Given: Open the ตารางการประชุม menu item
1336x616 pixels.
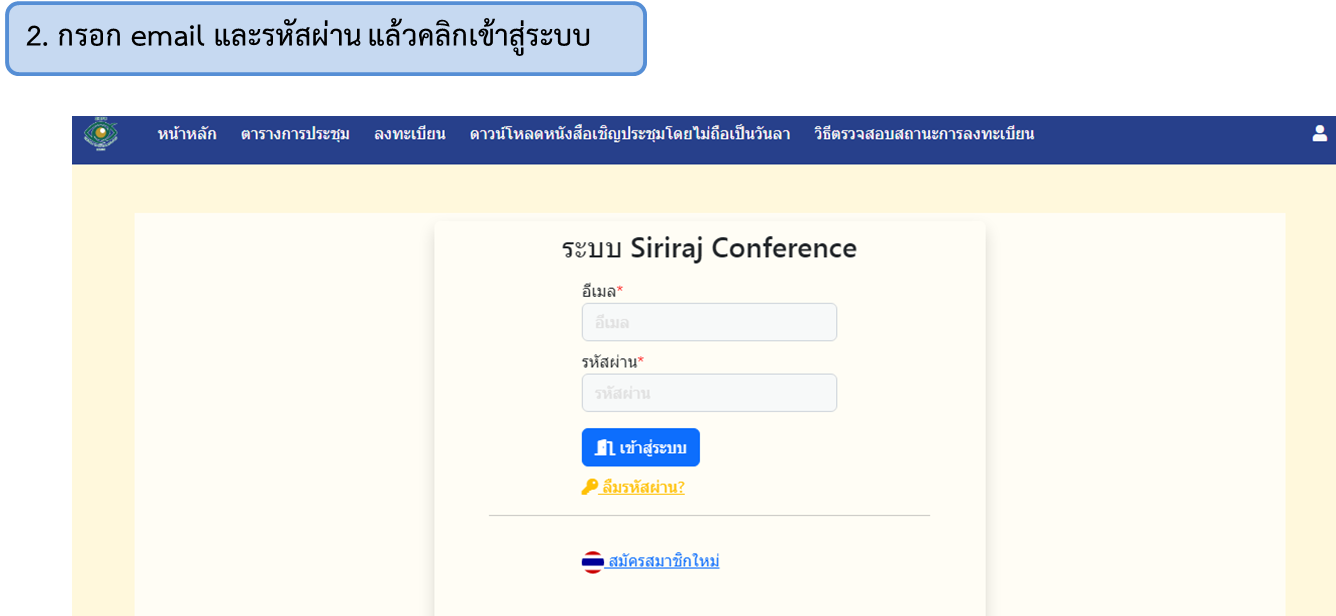Looking at the screenshot, I should click(295, 134).
